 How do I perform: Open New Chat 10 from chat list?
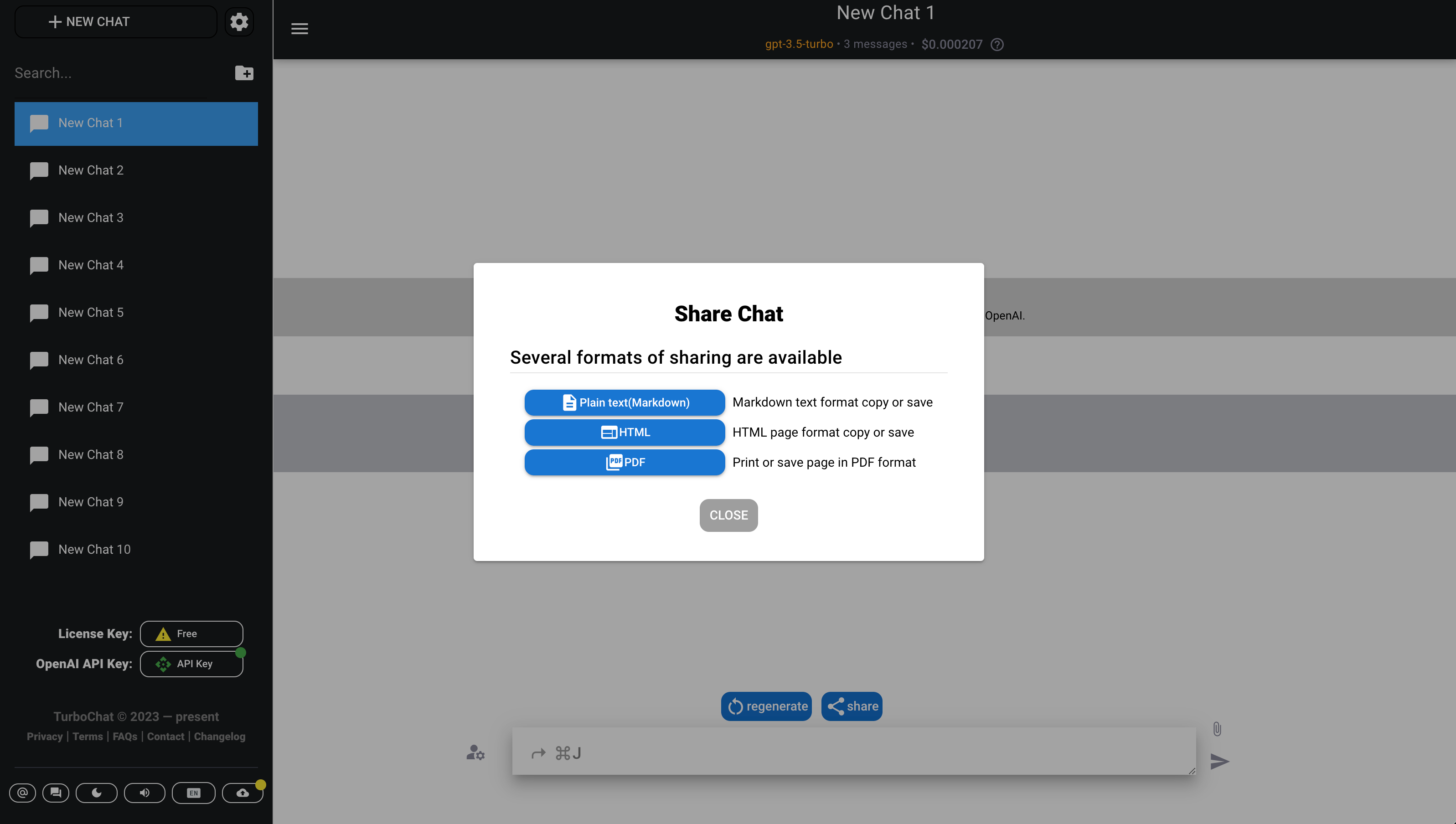click(94, 550)
